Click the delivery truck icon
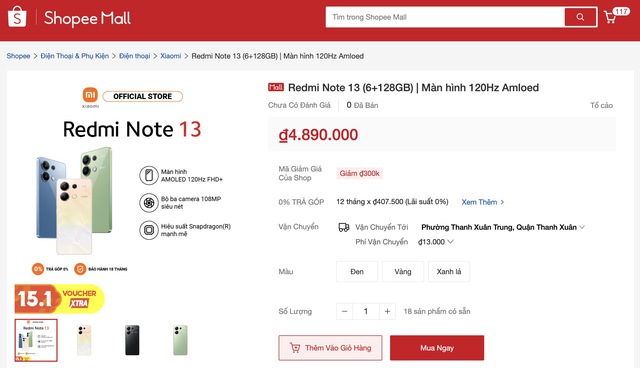The image size is (640, 368). pyautogui.click(x=344, y=227)
